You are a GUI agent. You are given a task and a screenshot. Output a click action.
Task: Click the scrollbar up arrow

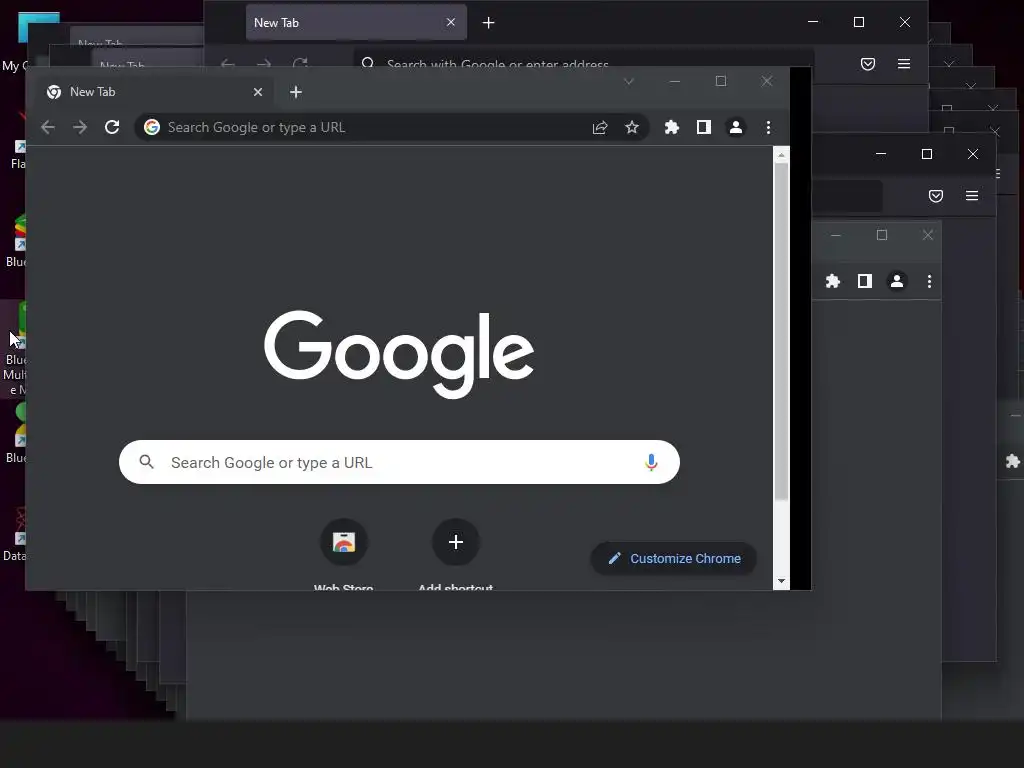click(x=781, y=155)
